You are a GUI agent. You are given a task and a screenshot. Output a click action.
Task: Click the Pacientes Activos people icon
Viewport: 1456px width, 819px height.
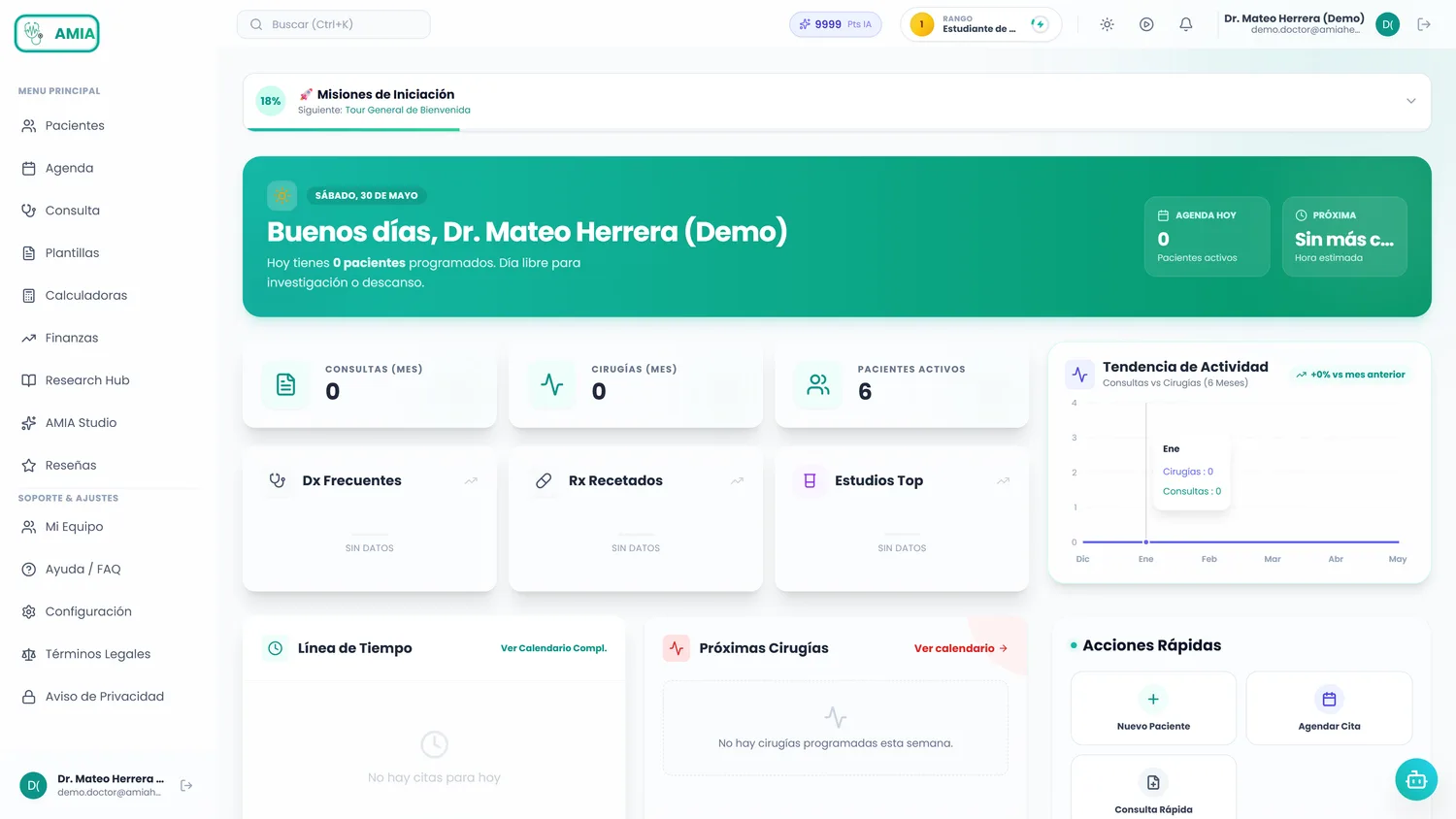(x=818, y=384)
